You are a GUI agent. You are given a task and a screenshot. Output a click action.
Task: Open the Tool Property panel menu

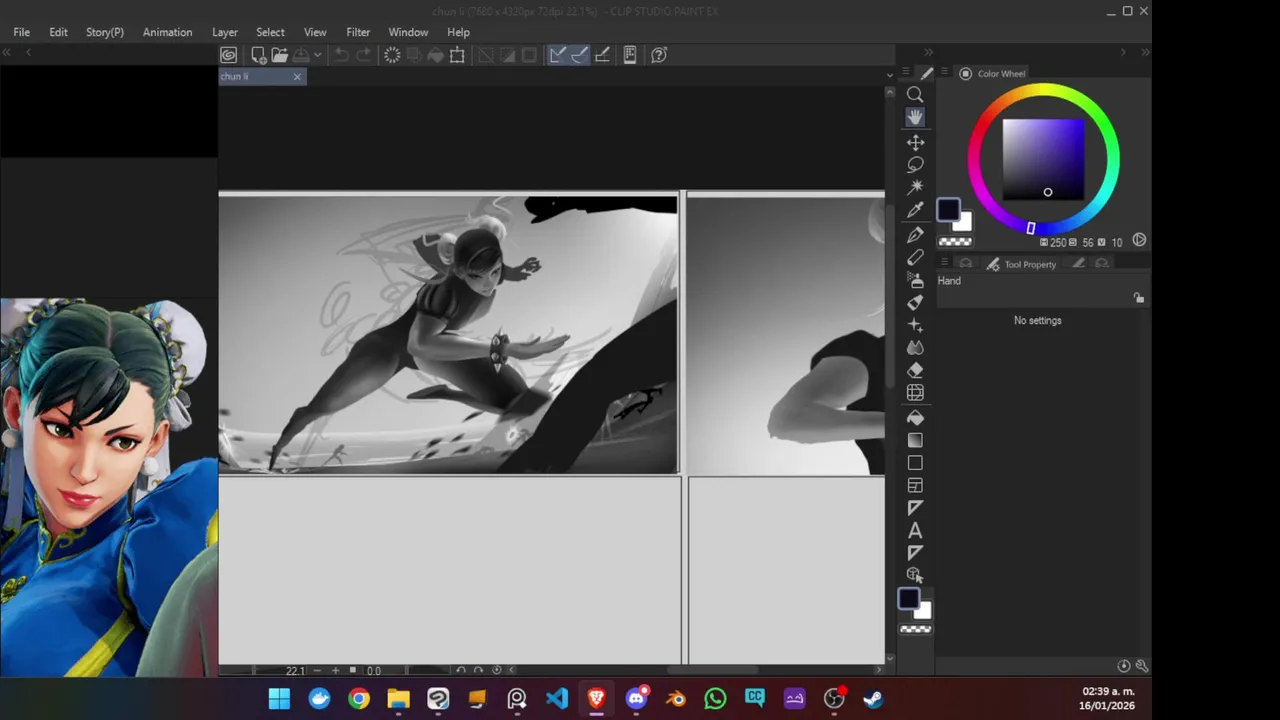[944, 264]
